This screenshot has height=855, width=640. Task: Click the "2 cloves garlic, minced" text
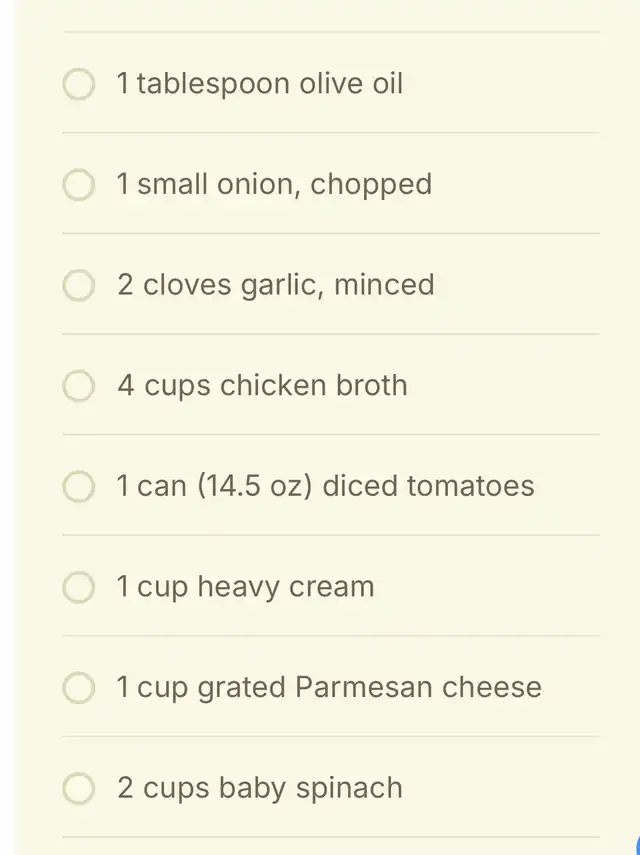click(276, 285)
